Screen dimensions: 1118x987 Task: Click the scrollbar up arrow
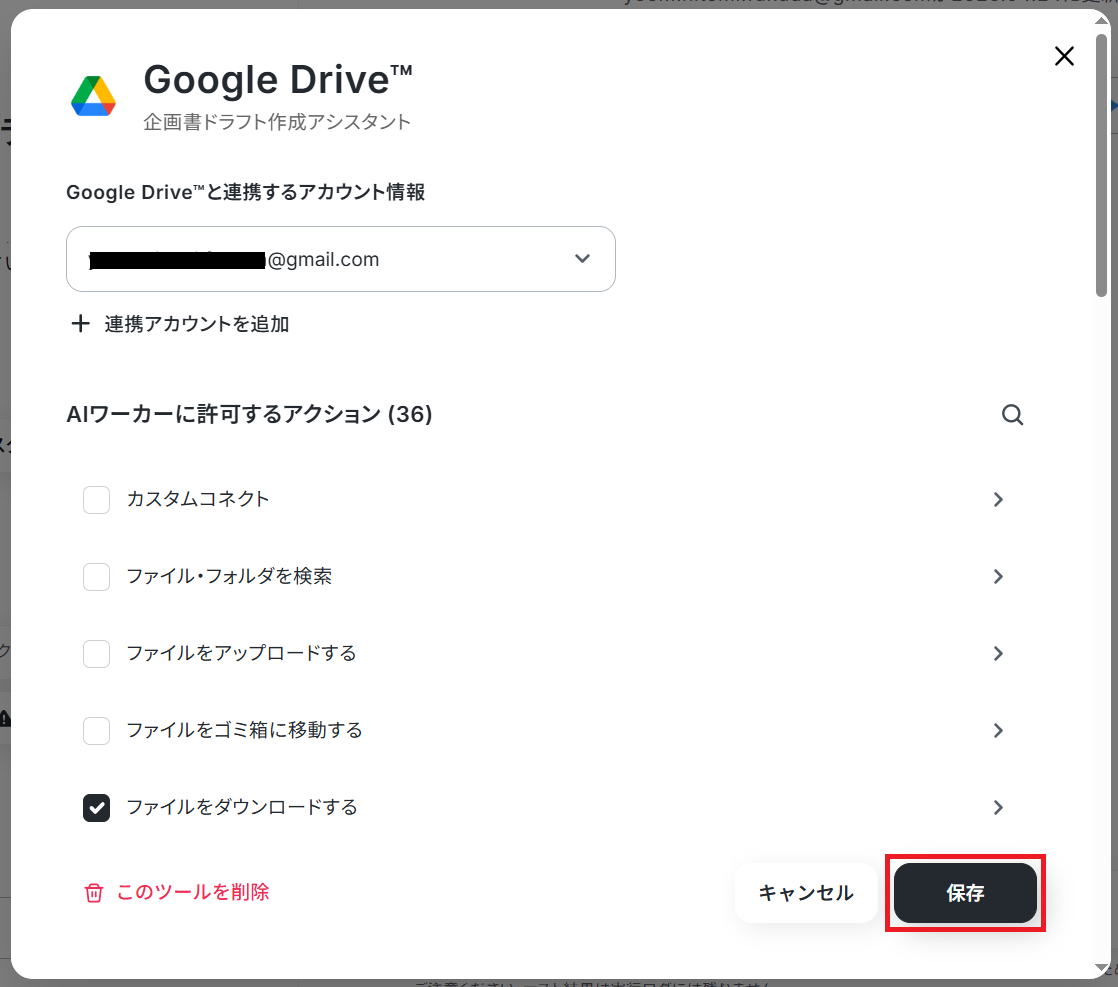click(1102, 20)
